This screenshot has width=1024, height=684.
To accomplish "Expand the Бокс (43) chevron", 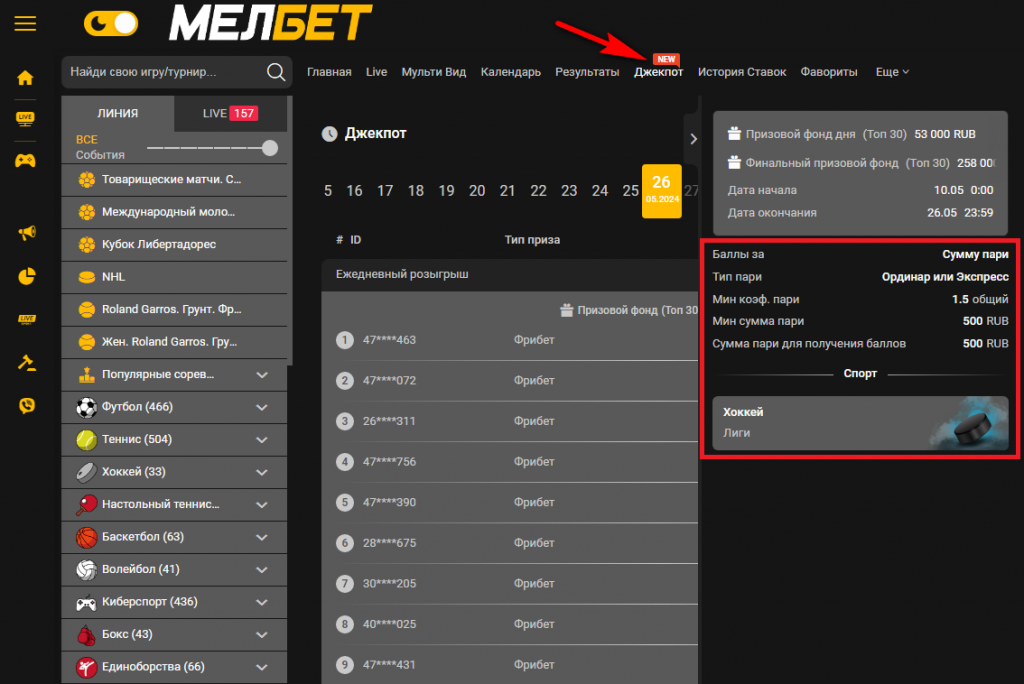I will 262,634.
